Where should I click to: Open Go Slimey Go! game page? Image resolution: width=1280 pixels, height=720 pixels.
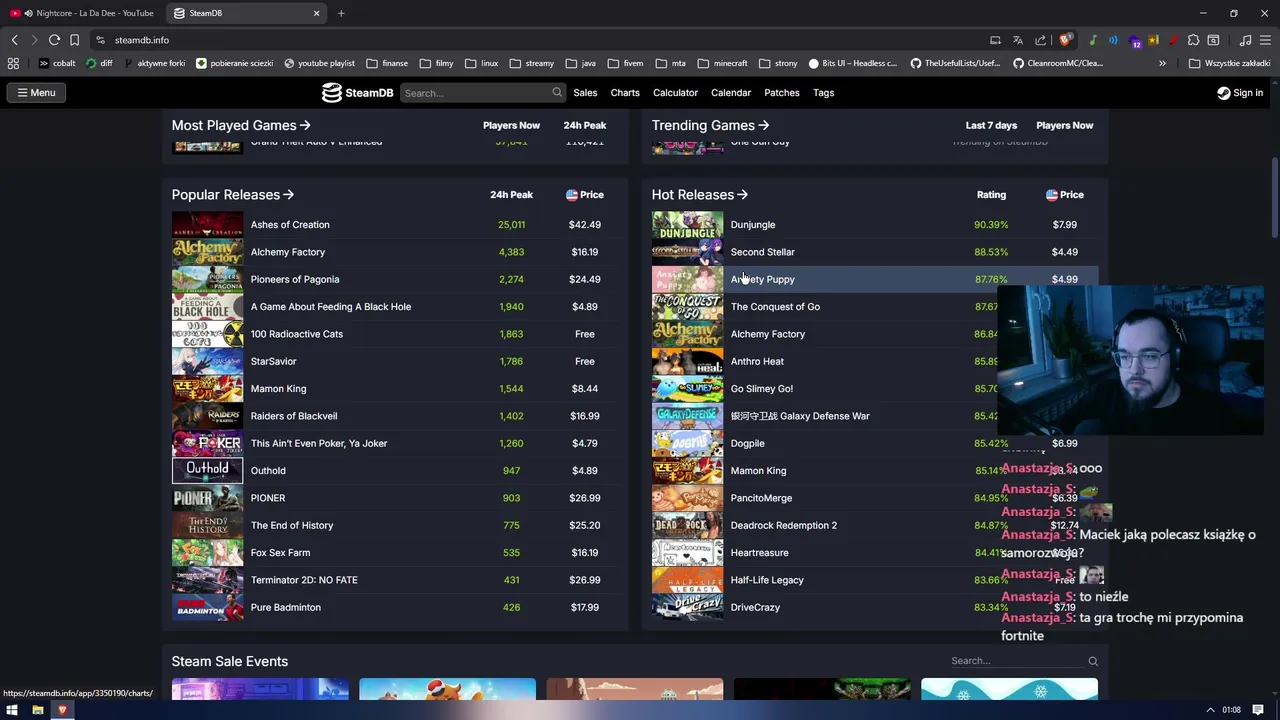point(762,388)
